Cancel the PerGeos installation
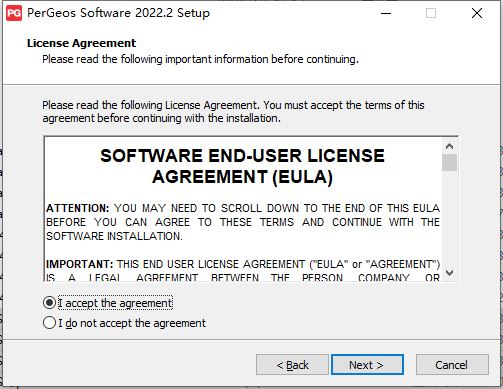 [x=452, y=365]
